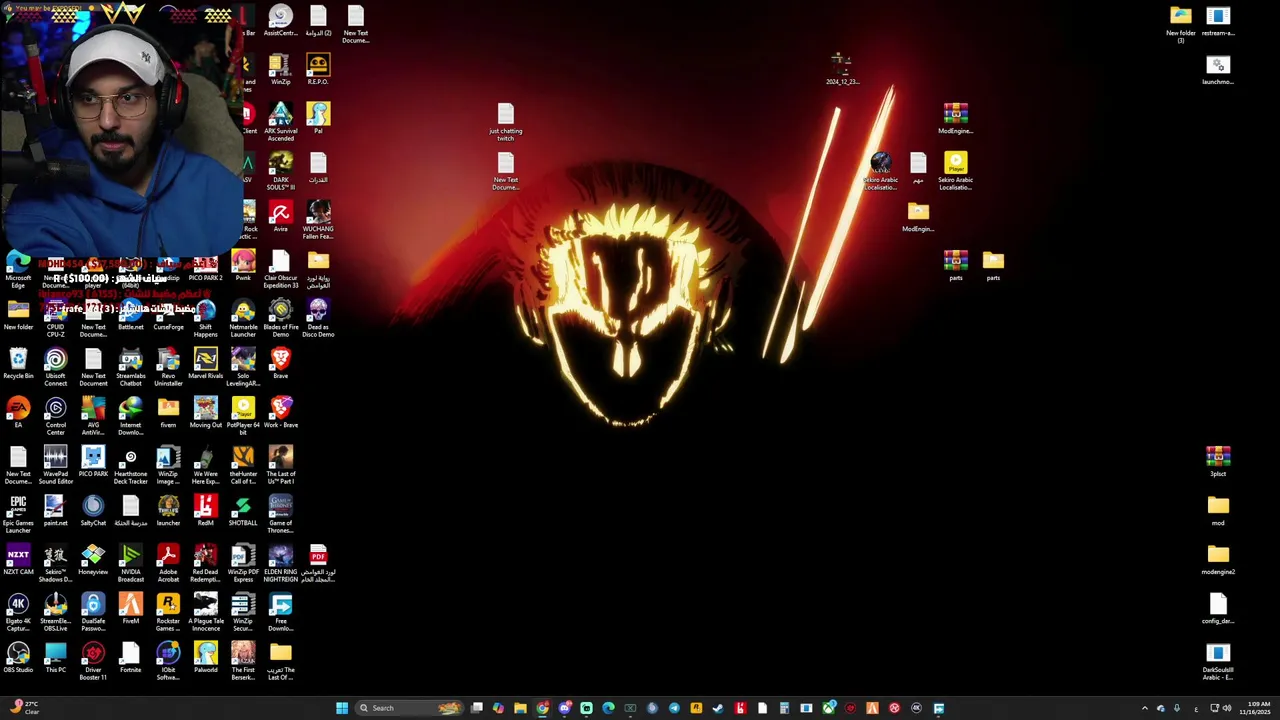Open the SHOTBALL game icon

243,510
